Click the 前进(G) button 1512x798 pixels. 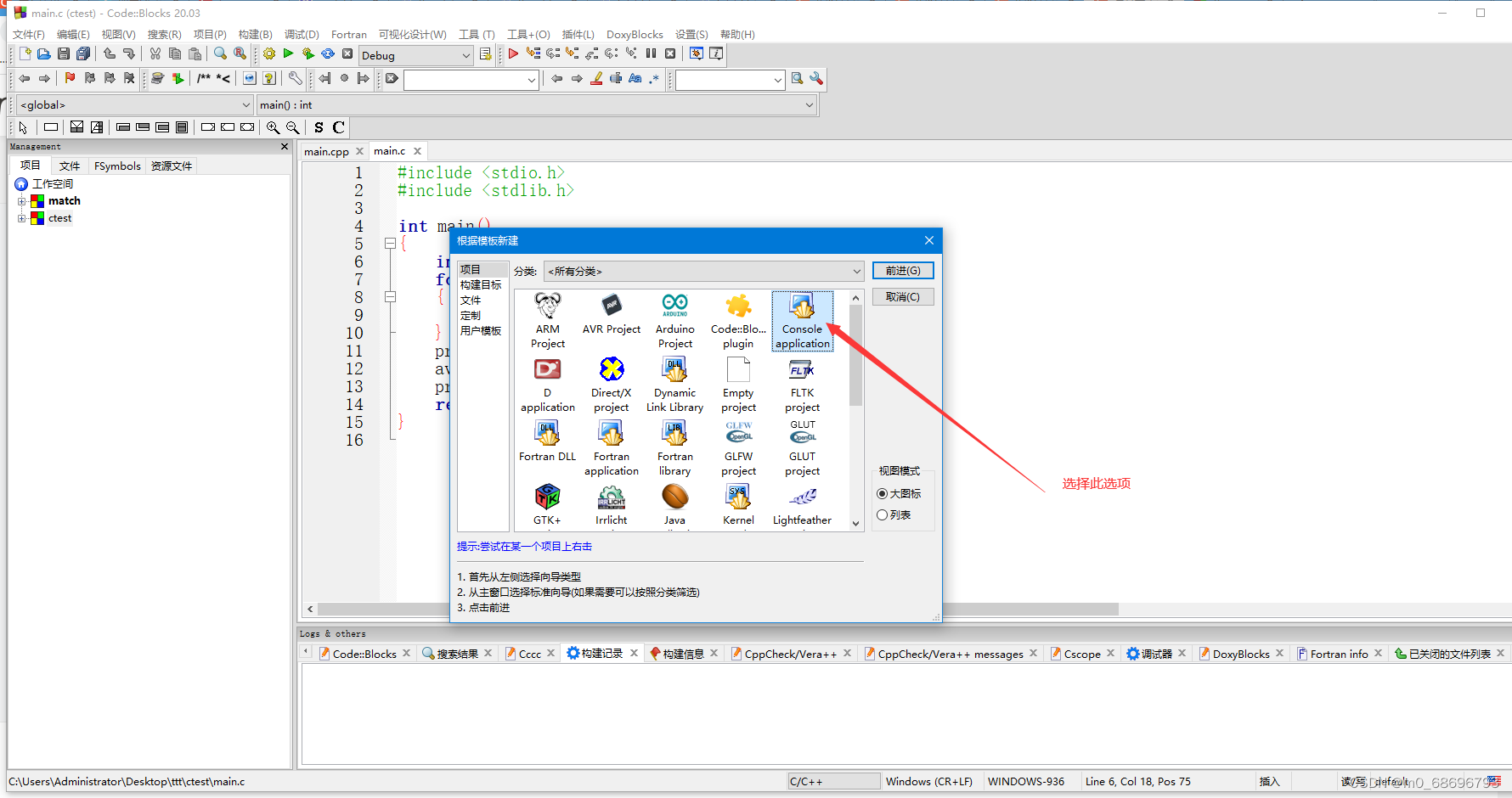point(902,270)
